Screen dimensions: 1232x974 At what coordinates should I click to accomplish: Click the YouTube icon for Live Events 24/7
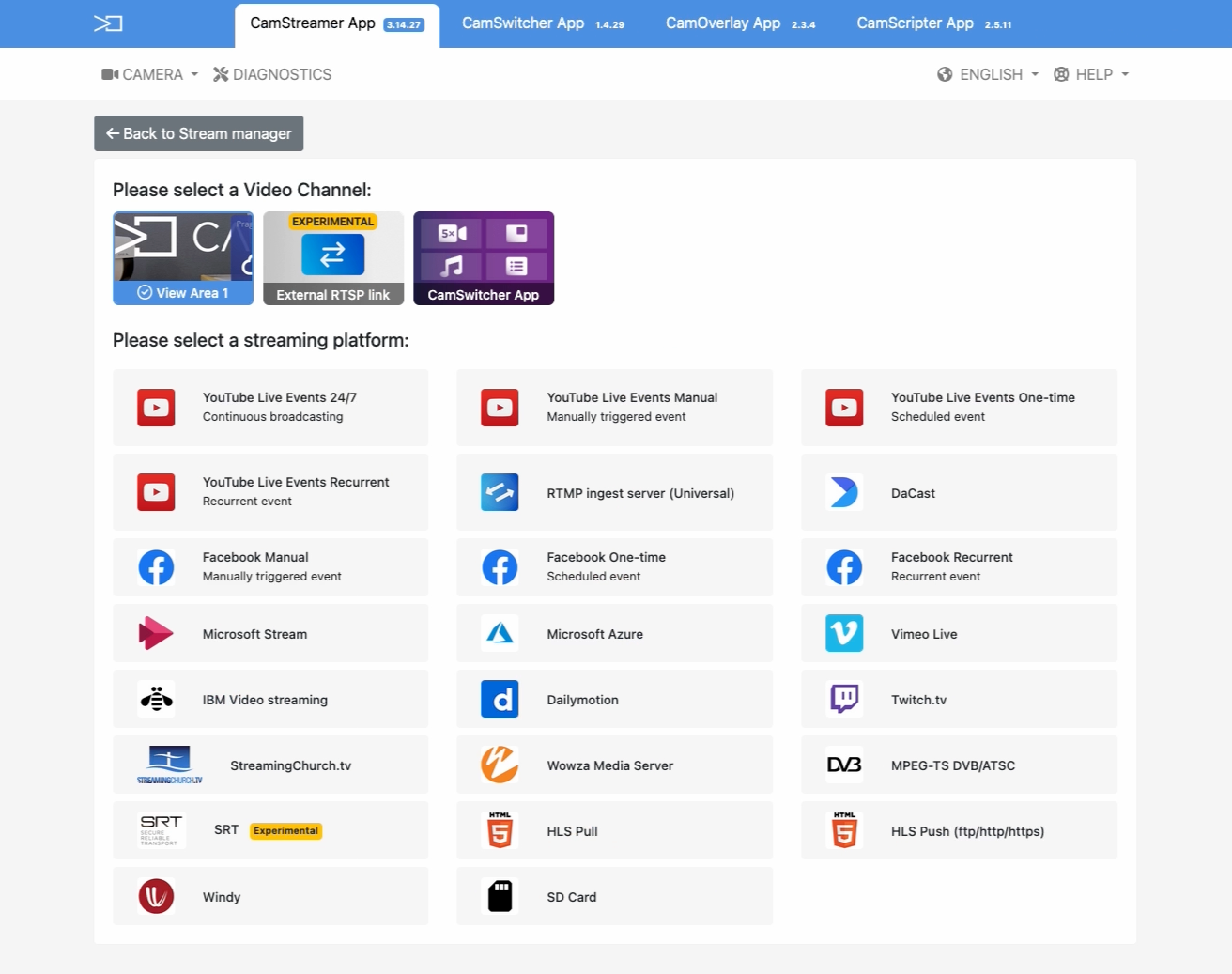156,408
